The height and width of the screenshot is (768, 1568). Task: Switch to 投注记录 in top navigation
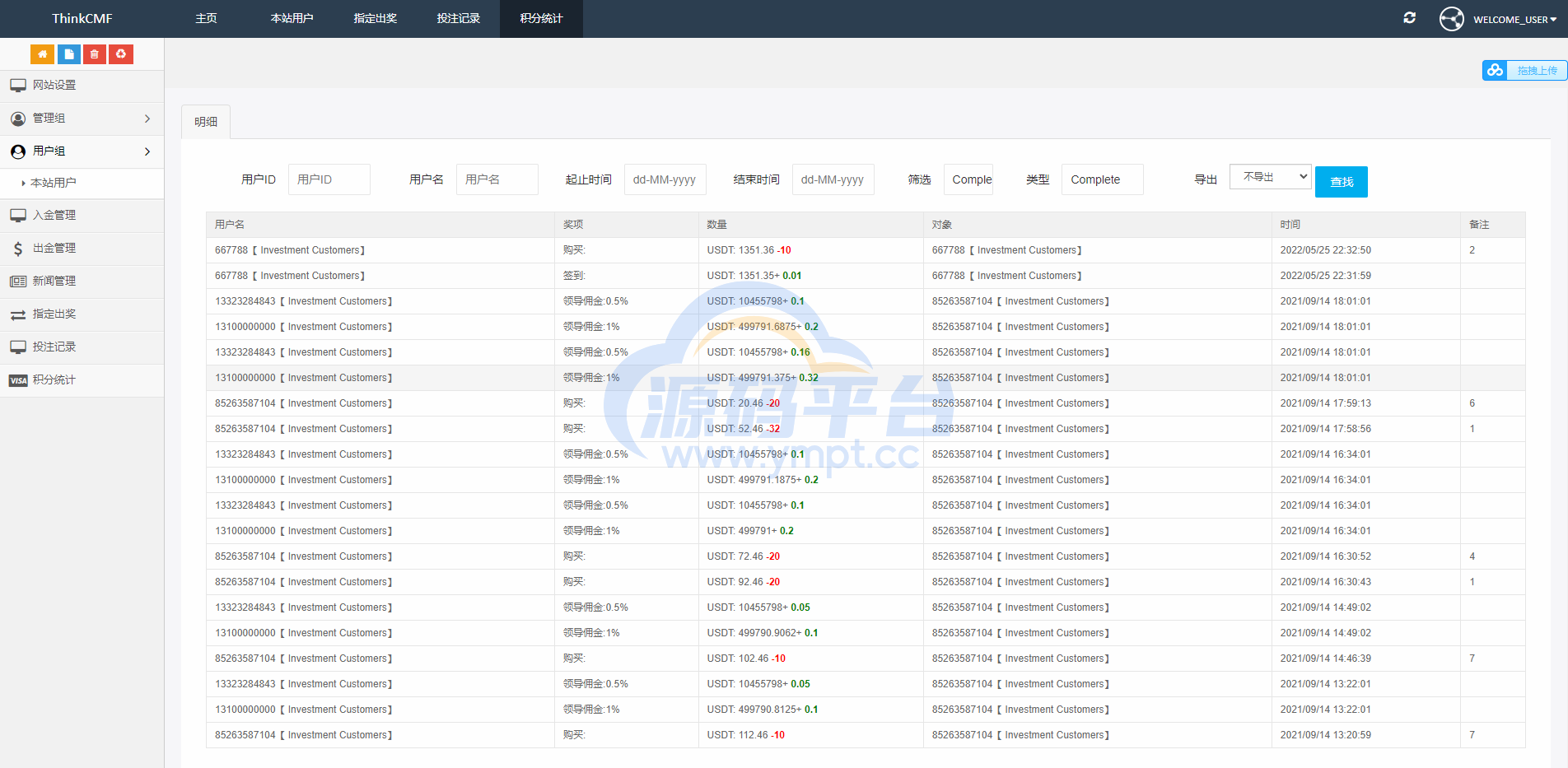[x=458, y=18]
